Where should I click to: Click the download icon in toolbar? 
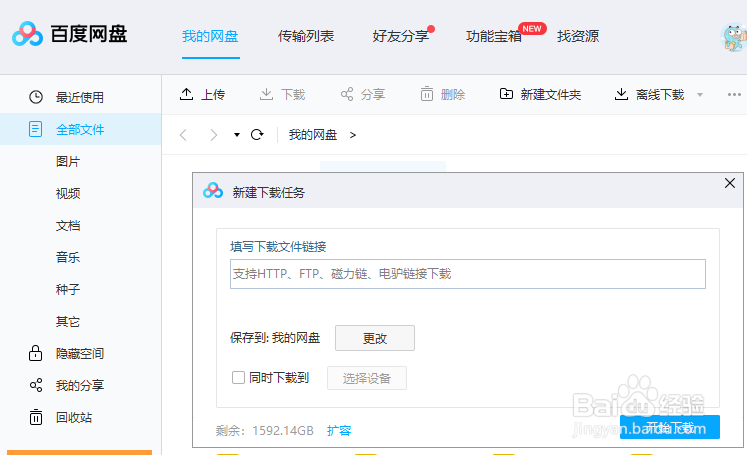pos(266,94)
